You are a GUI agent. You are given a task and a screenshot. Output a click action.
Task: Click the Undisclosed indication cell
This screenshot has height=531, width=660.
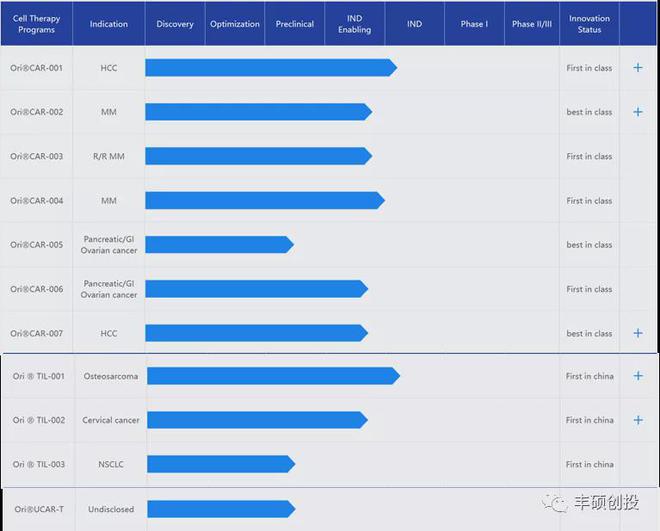(x=111, y=509)
